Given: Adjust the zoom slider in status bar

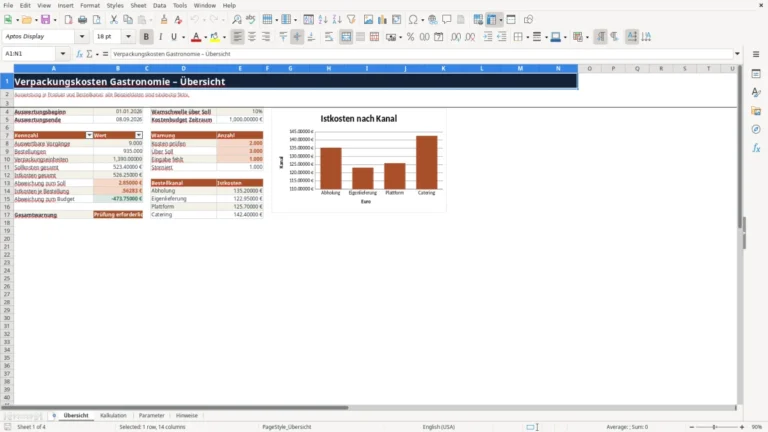Looking at the screenshot, I should pyautogui.click(x=715, y=427).
